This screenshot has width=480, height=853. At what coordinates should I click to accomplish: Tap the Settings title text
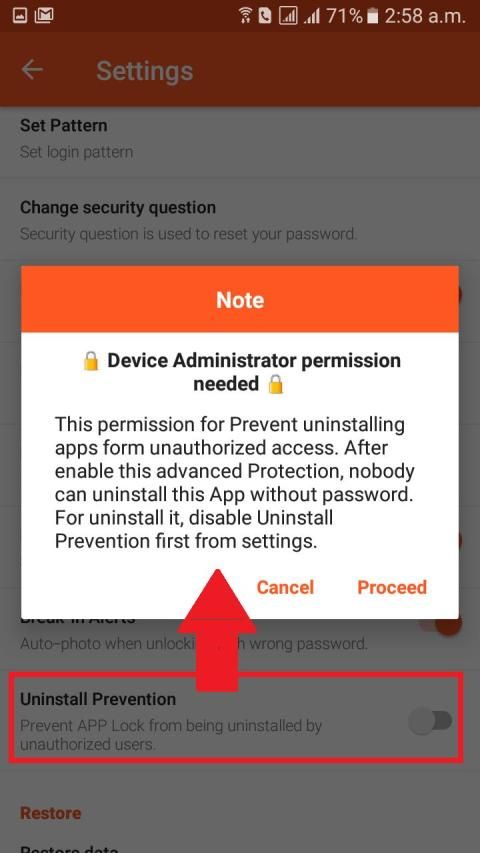coord(145,71)
